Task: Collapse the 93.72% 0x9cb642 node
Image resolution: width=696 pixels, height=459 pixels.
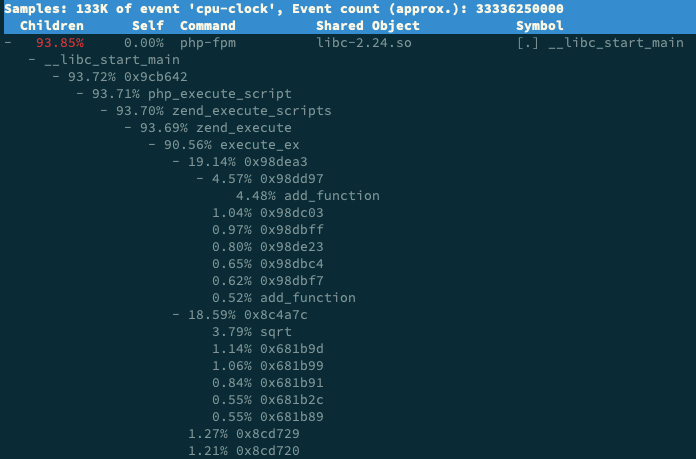Action: (57, 77)
